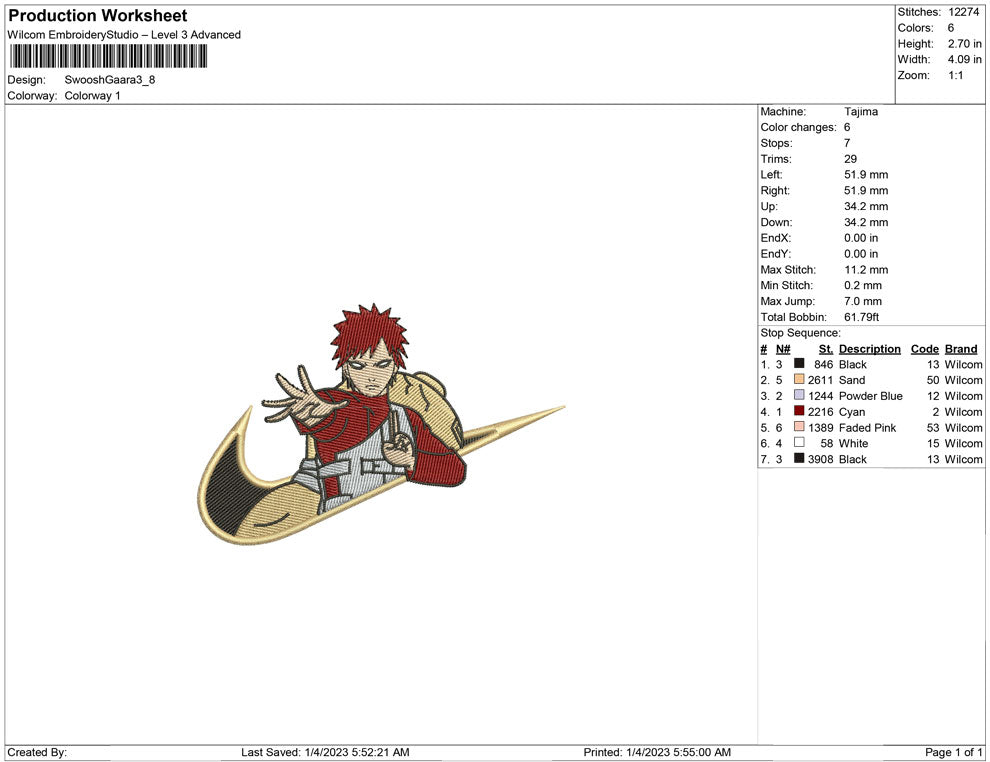
Task: Click the Production Worksheet title
Action: point(98,16)
